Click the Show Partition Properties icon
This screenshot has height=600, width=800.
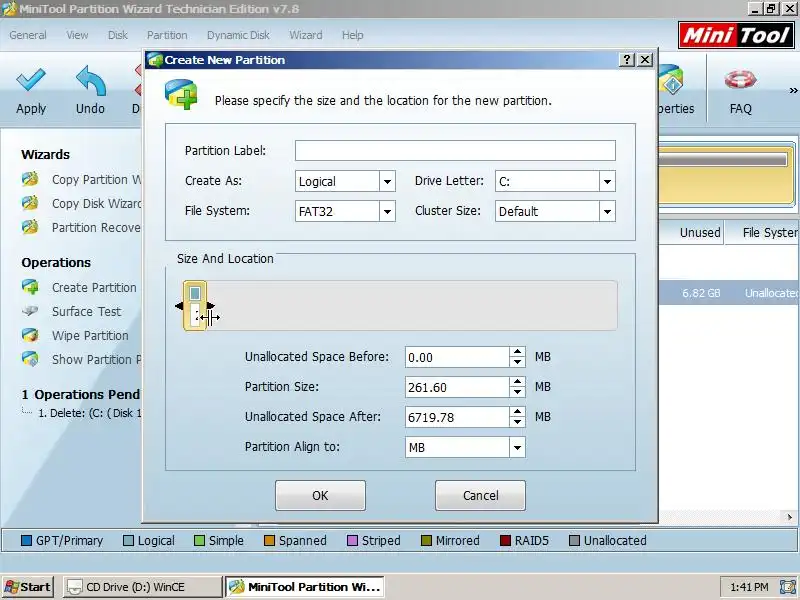(x=30, y=359)
